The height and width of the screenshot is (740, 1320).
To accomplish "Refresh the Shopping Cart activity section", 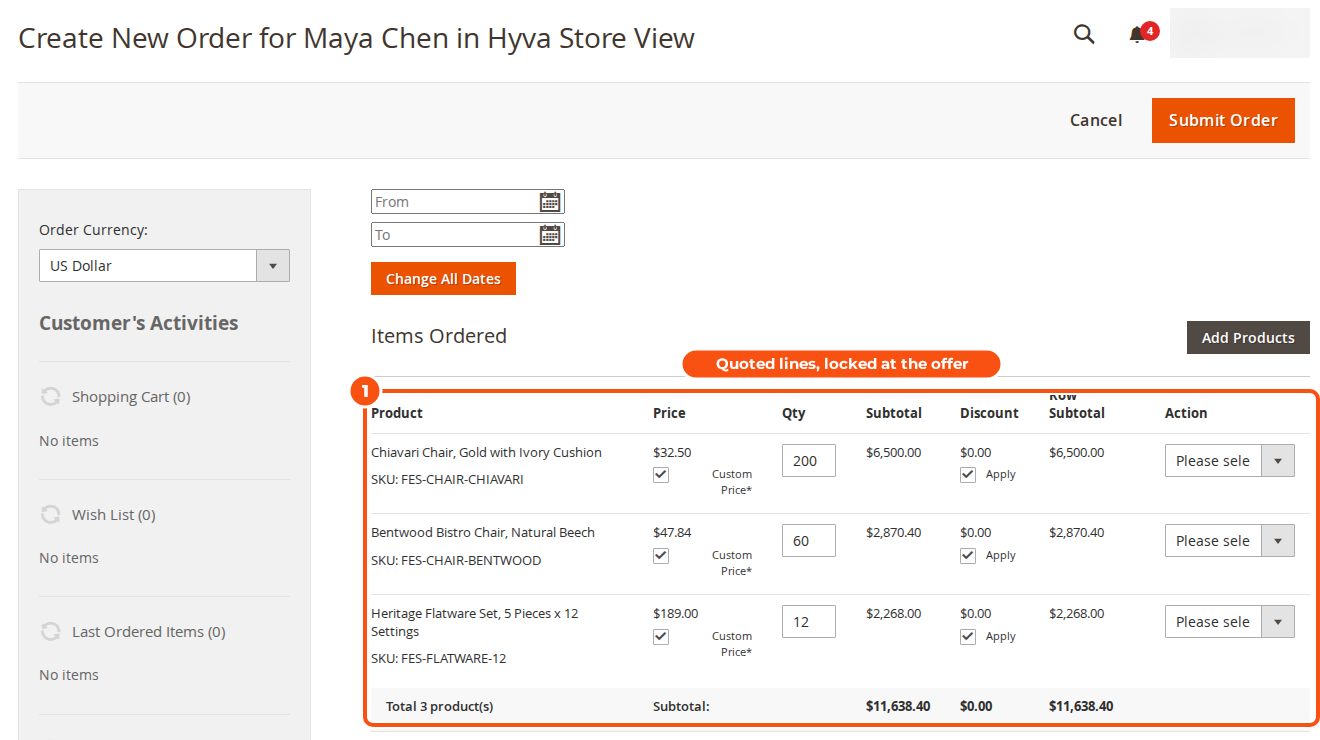I will pos(50,397).
